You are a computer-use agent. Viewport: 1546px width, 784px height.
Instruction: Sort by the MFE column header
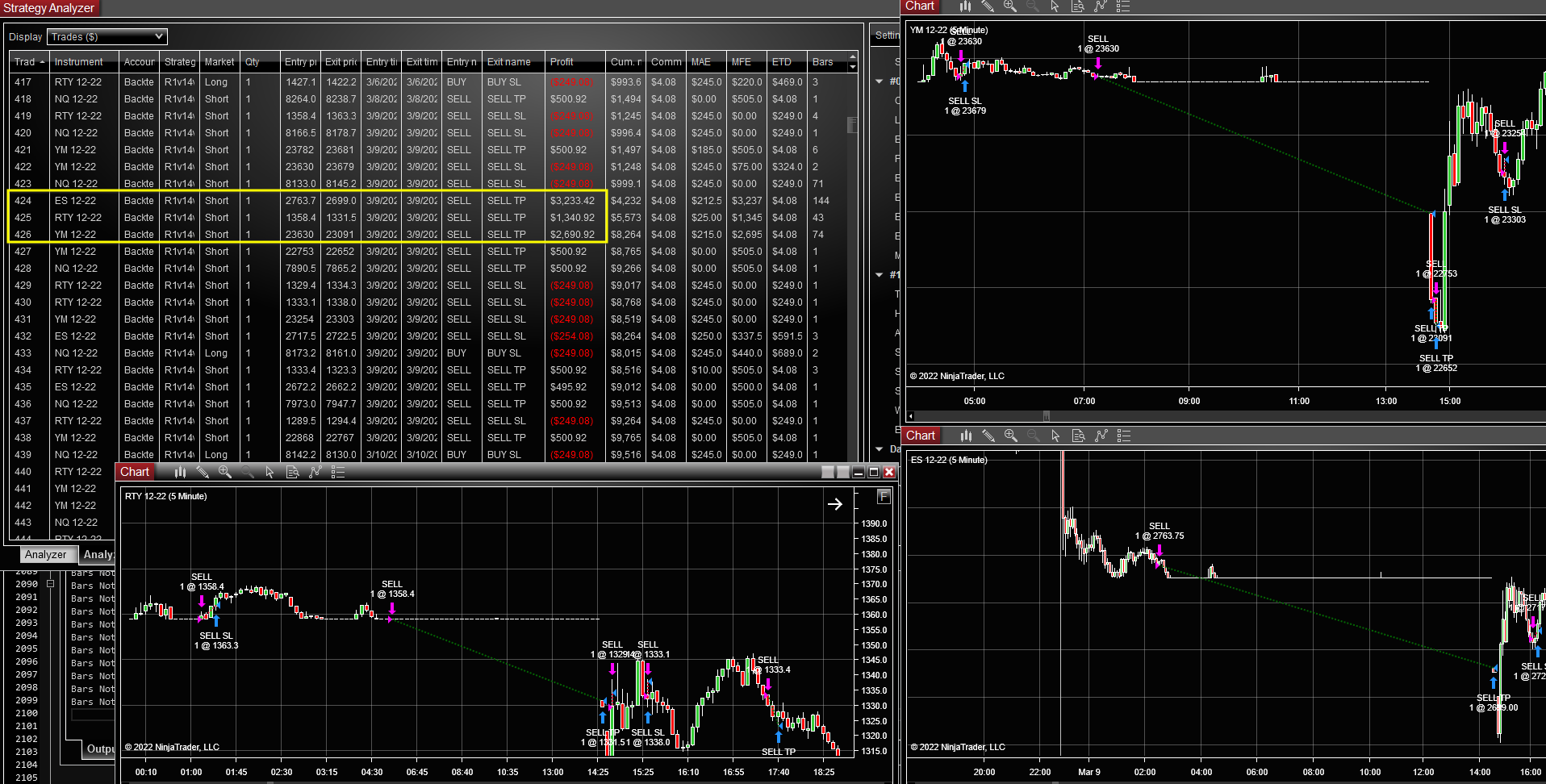point(747,62)
